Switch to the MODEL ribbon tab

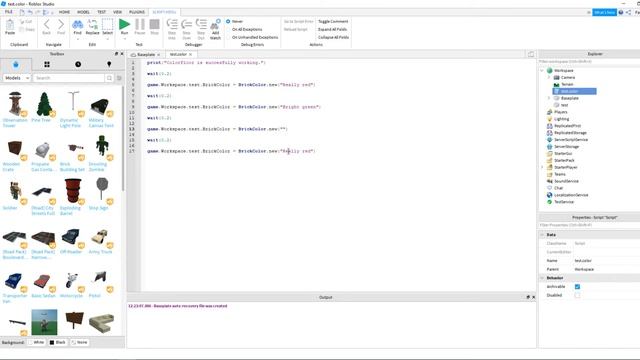pos(83,12)
